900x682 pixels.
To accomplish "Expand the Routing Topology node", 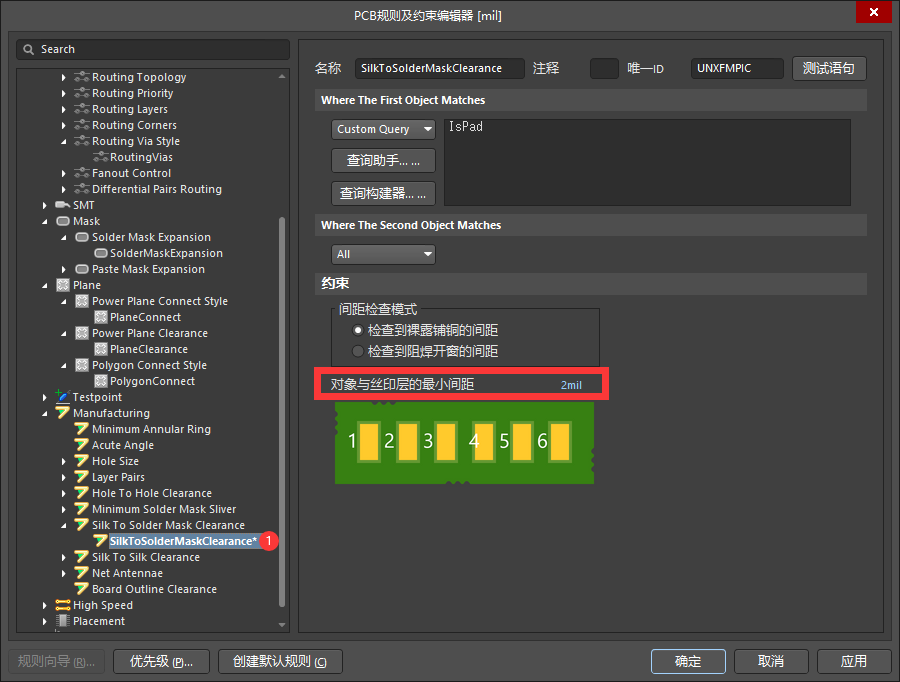I will pyautogui.click(x=64, y=77).
